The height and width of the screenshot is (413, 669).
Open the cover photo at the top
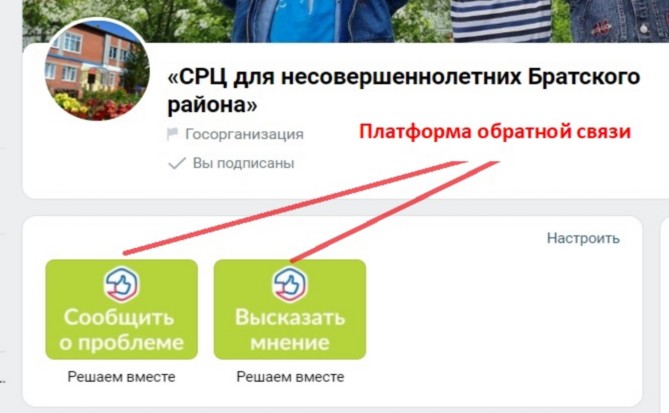click(346, 20)
